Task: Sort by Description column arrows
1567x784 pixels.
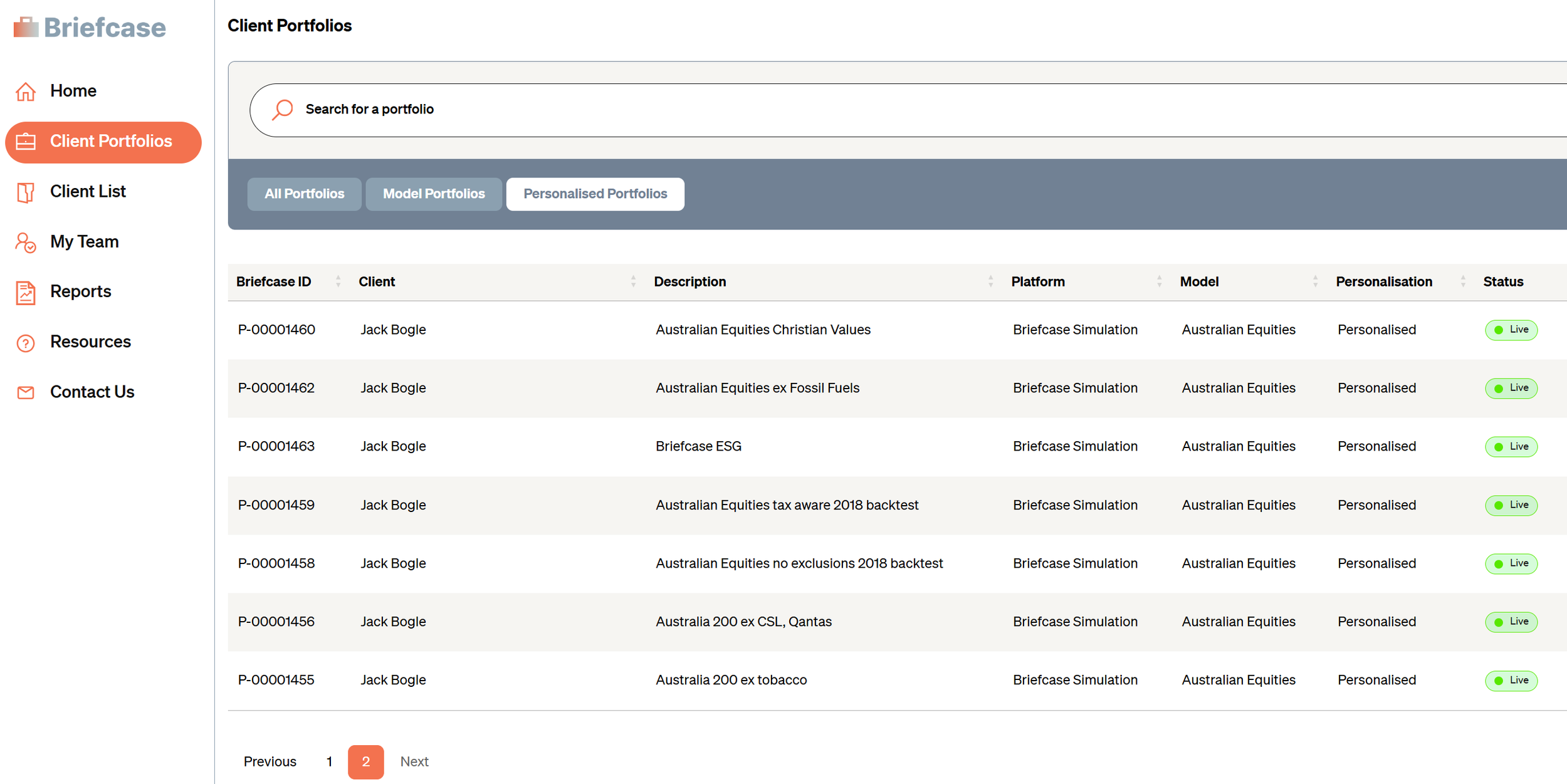Action: pyautogui.click(x=990, y=281)
